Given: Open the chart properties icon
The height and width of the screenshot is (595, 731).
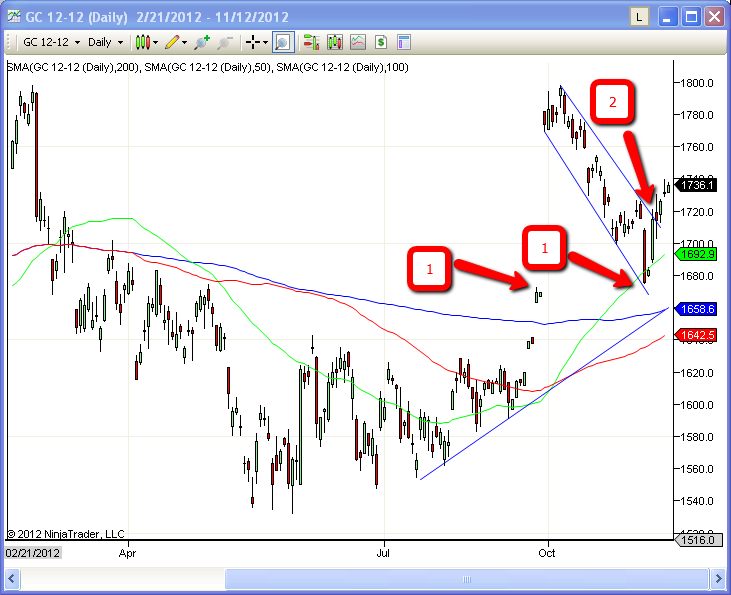Looking at the screenshot, I should [x=404, y=42].
